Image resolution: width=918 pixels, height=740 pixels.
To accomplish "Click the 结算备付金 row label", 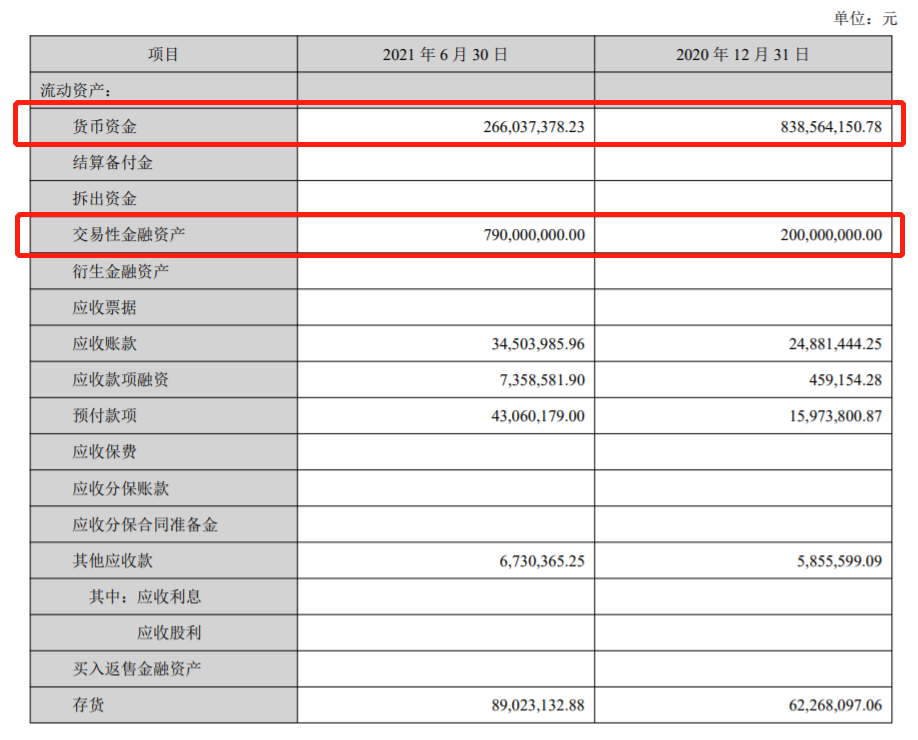I will [x=112, y=162].
